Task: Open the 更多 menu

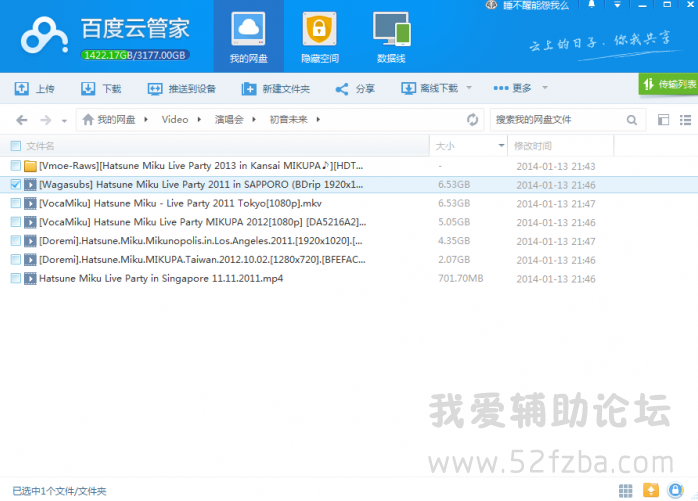Action: [x=512, y=88]
